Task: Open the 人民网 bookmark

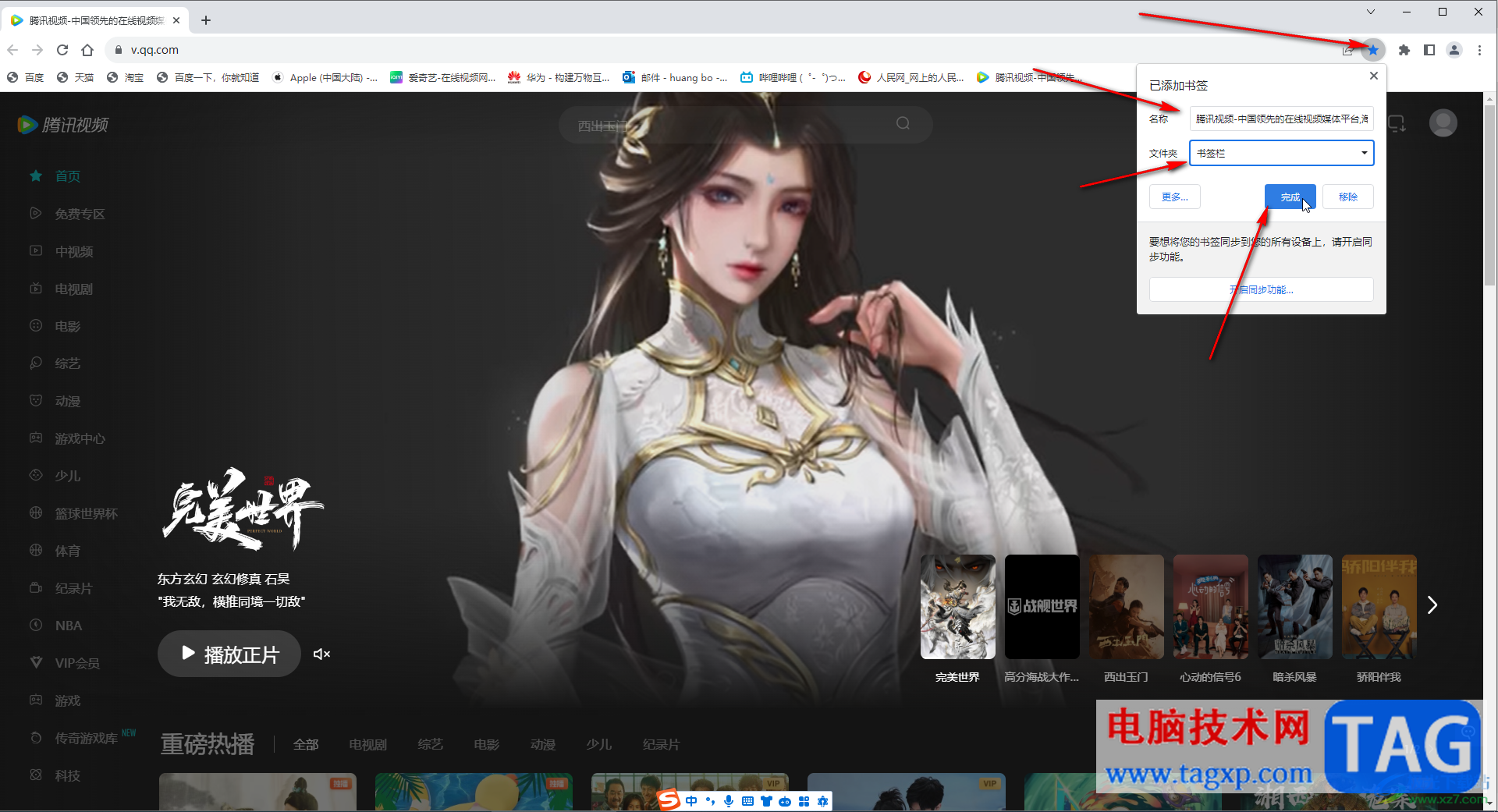Action: click(911, 77)
